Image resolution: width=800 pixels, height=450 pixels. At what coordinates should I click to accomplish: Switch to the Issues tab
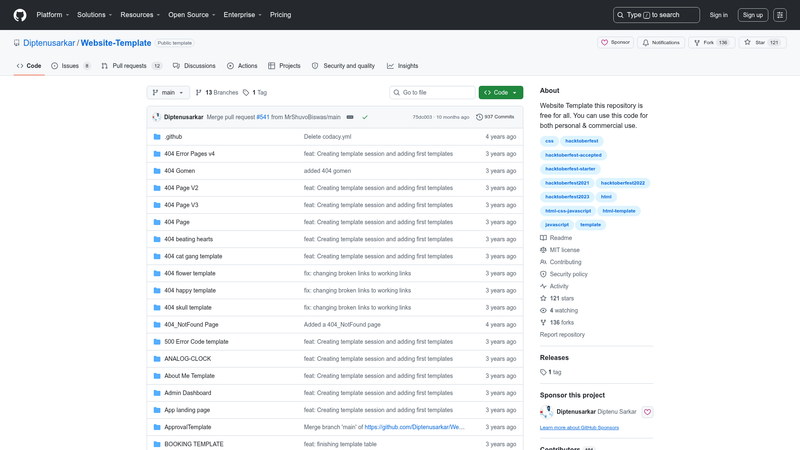pyautogui.click(x=70, y=66)
